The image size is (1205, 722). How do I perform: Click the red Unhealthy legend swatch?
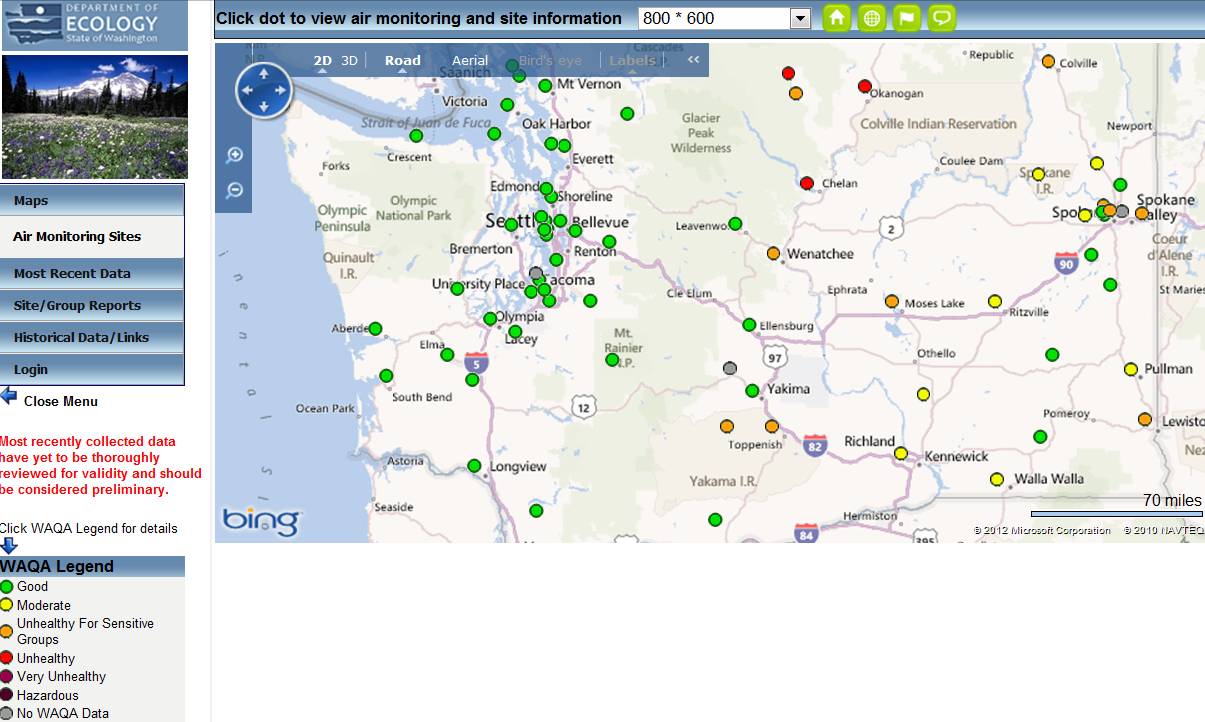(7, 658)
